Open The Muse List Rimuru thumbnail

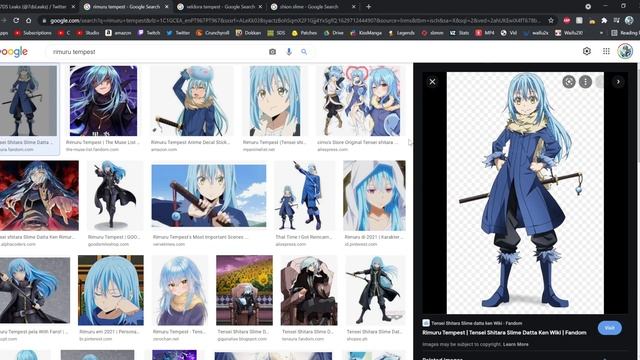(103, 101)
